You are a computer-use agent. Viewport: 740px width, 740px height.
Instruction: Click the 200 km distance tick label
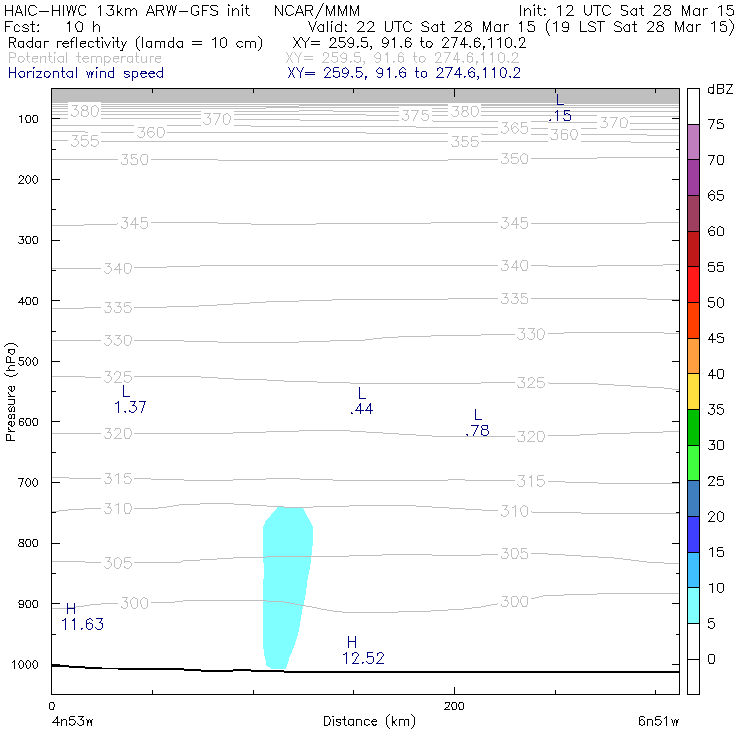click(454, 706)
